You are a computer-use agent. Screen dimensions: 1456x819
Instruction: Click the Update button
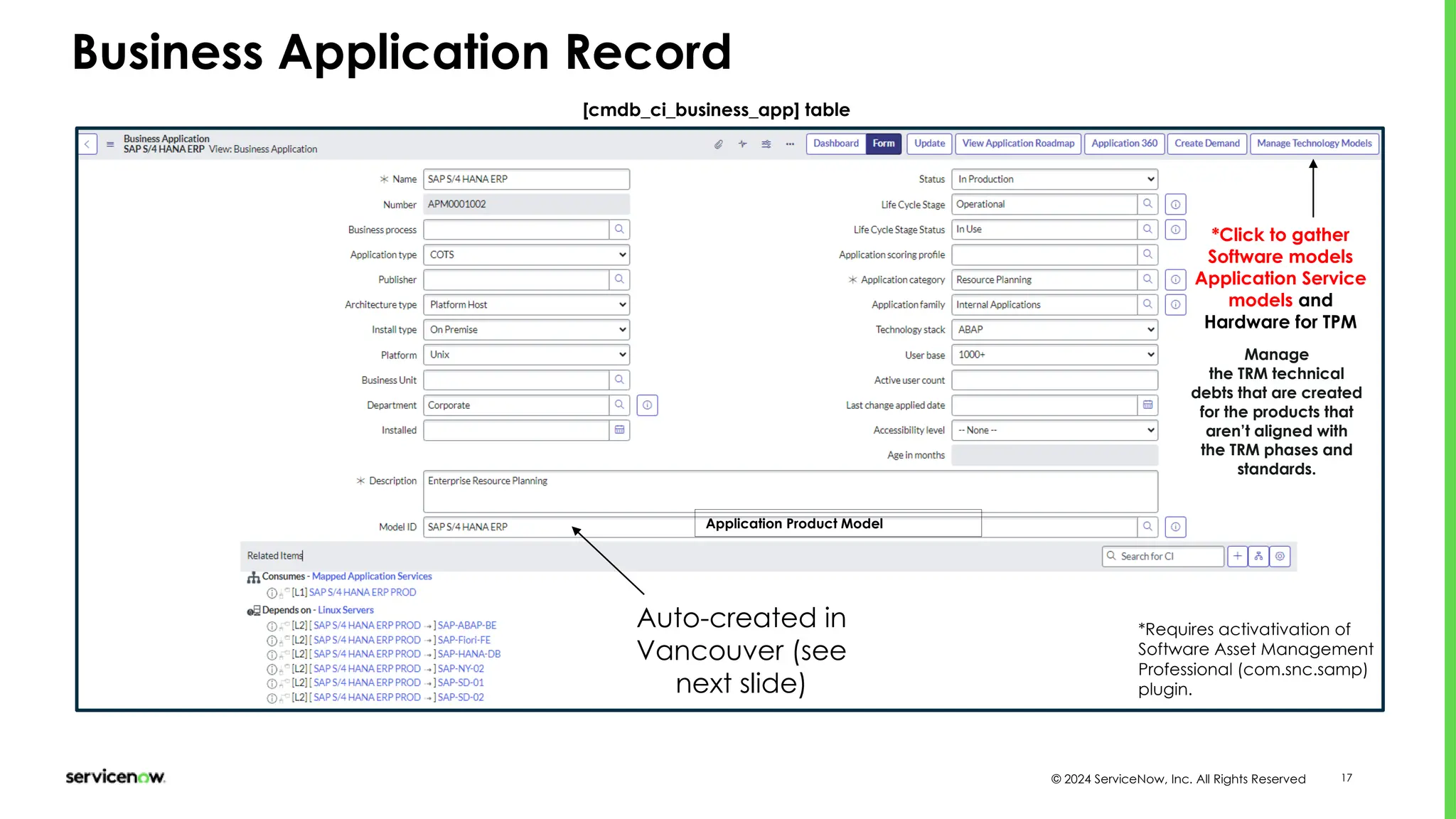click(x=929, y=144)
